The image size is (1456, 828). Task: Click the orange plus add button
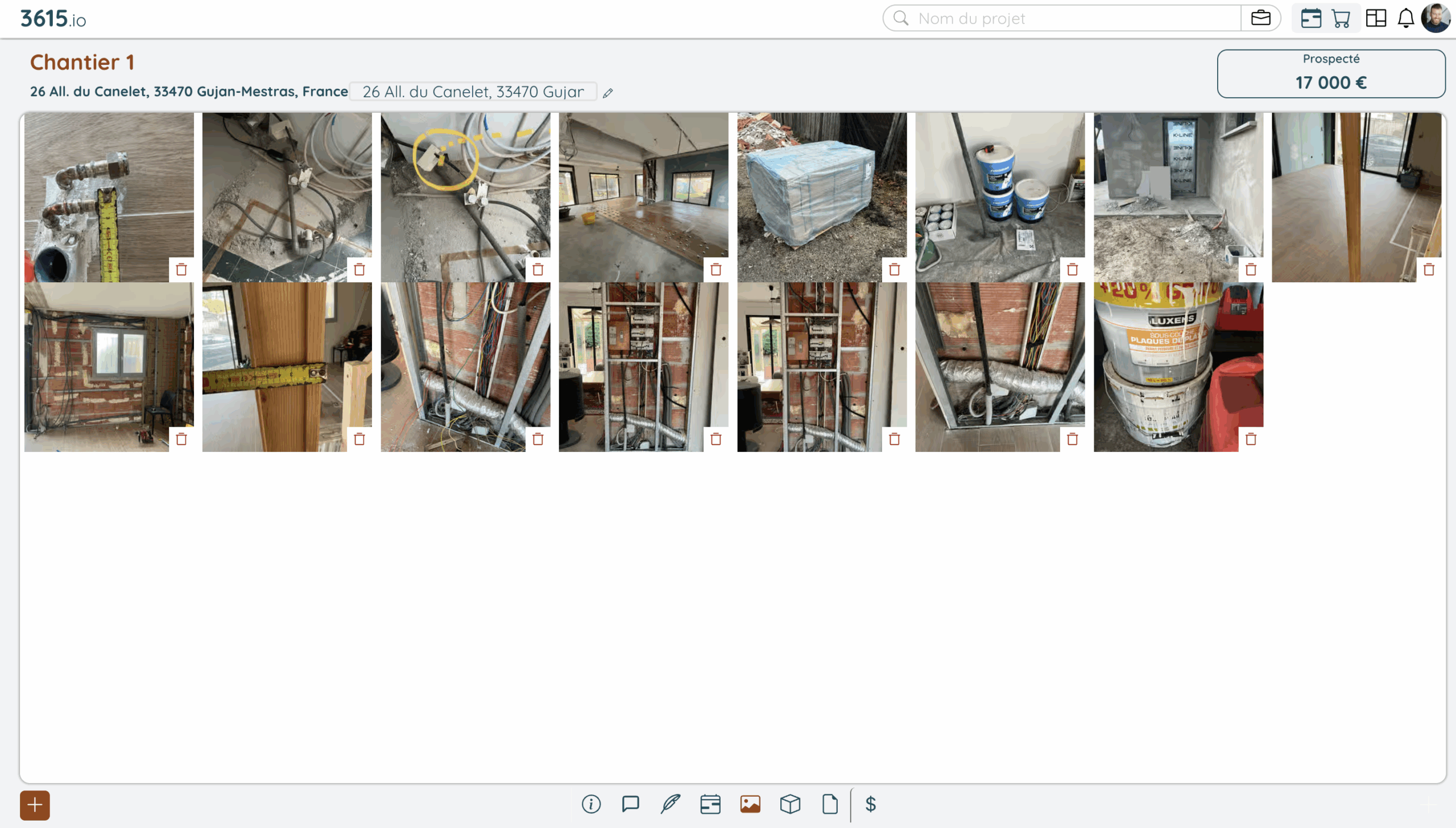coord(35,805)
